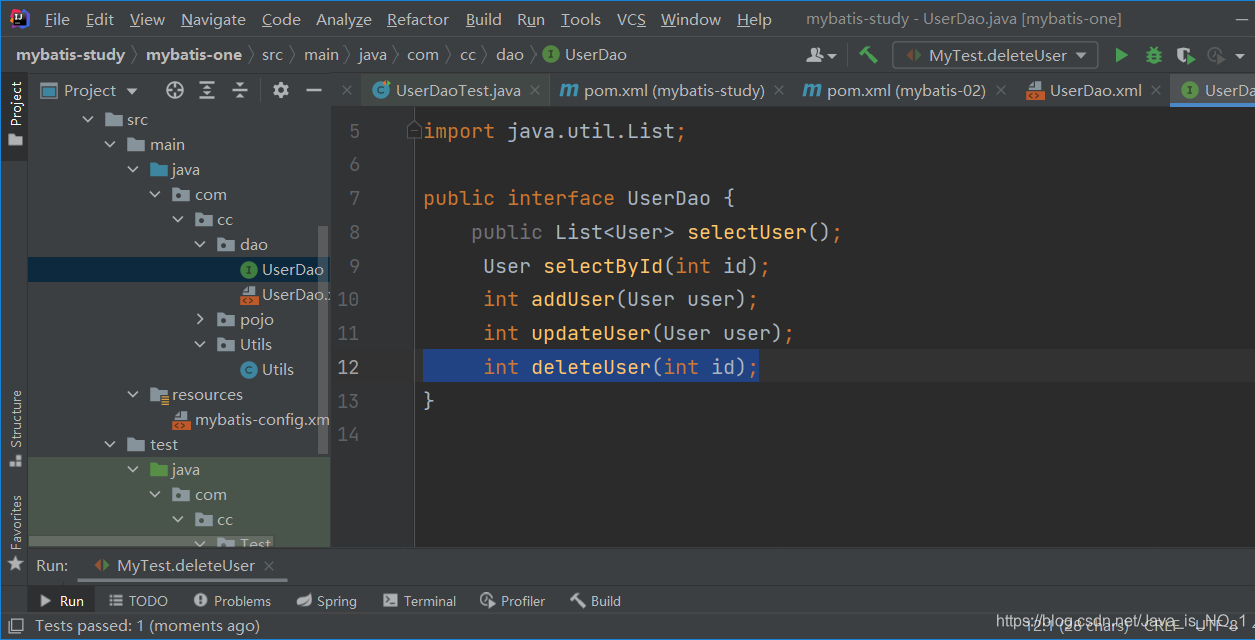Collapse the Utils package
The height and width of the screenshot is (640, 1255).
point(200,345)
